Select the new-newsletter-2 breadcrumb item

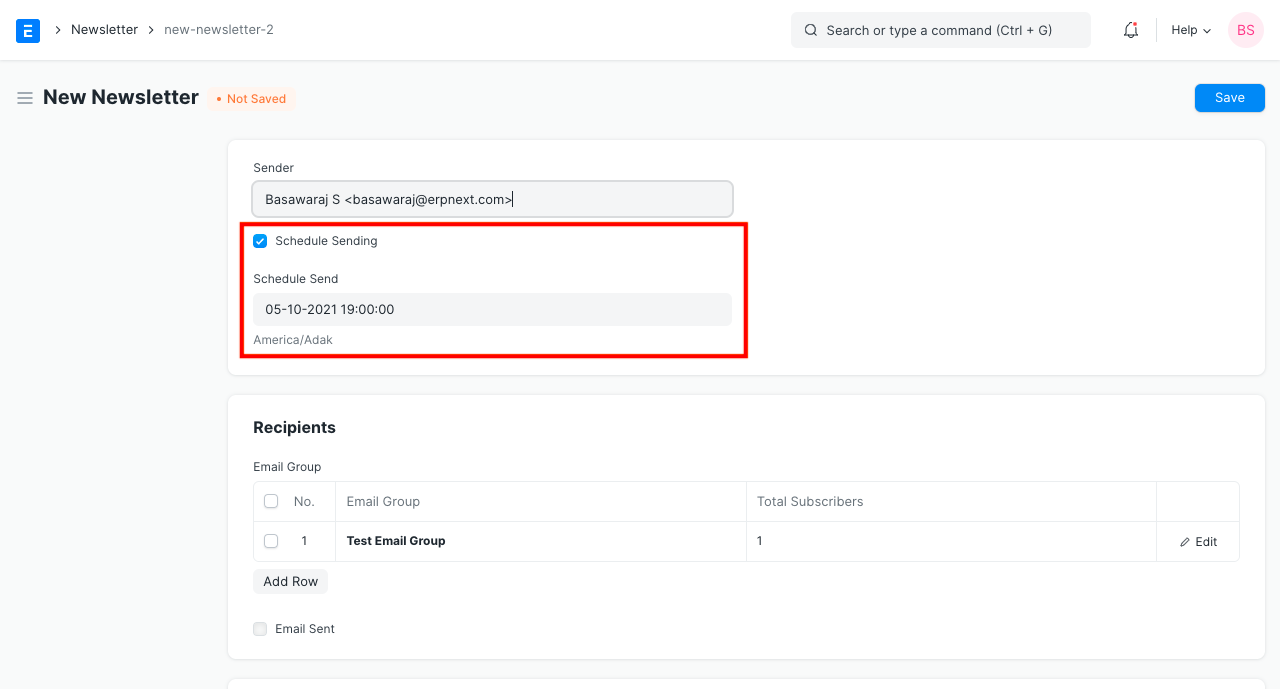(x=219, y=29)
